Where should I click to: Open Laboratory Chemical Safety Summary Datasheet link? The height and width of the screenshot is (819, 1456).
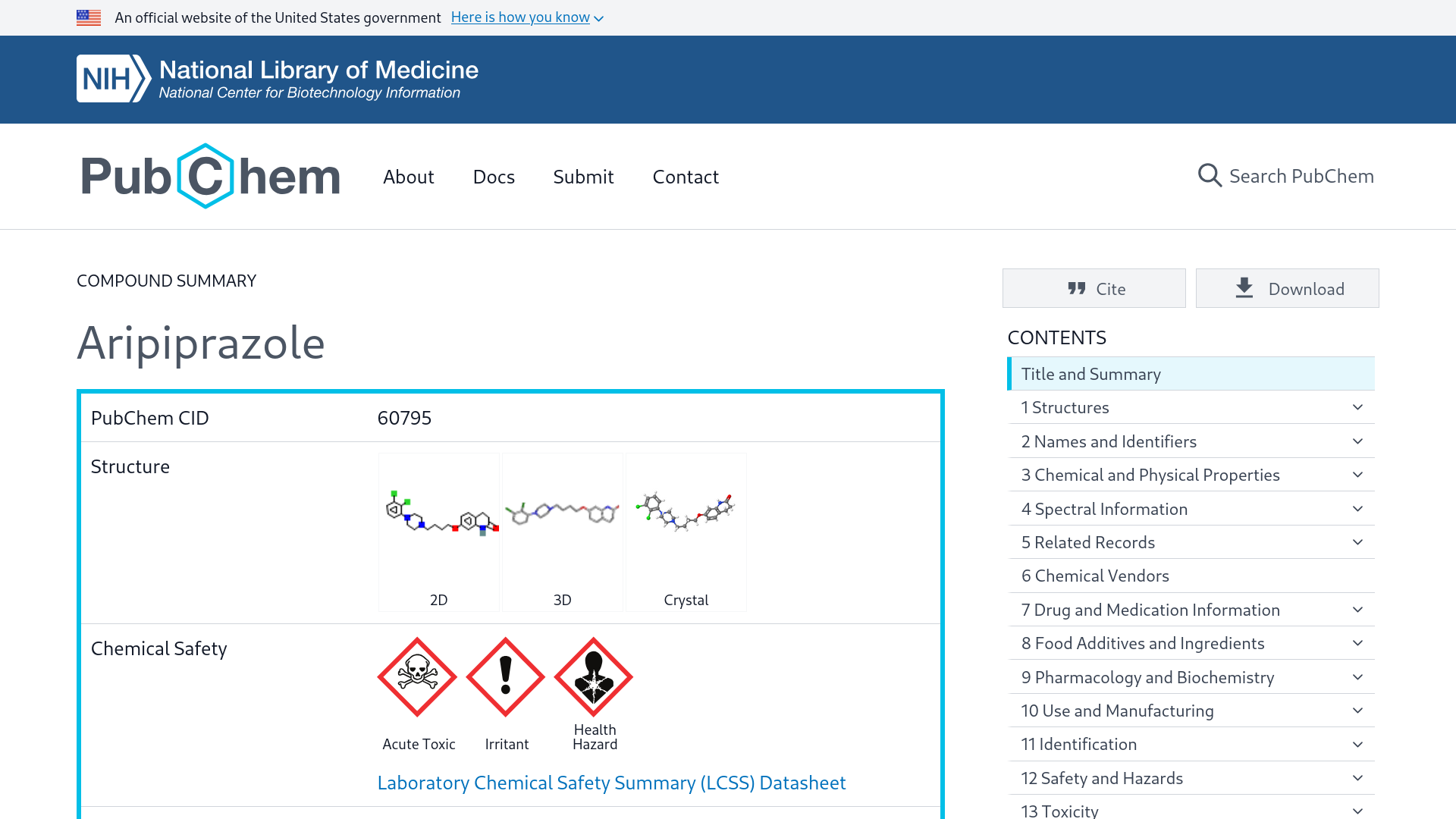coord(611,783)
